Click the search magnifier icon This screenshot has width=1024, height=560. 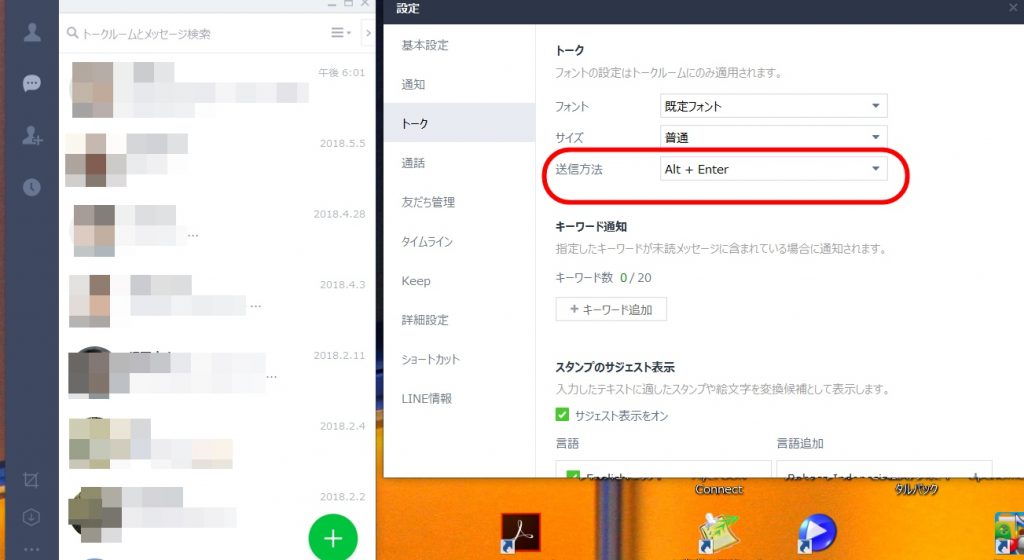point(72,33)
